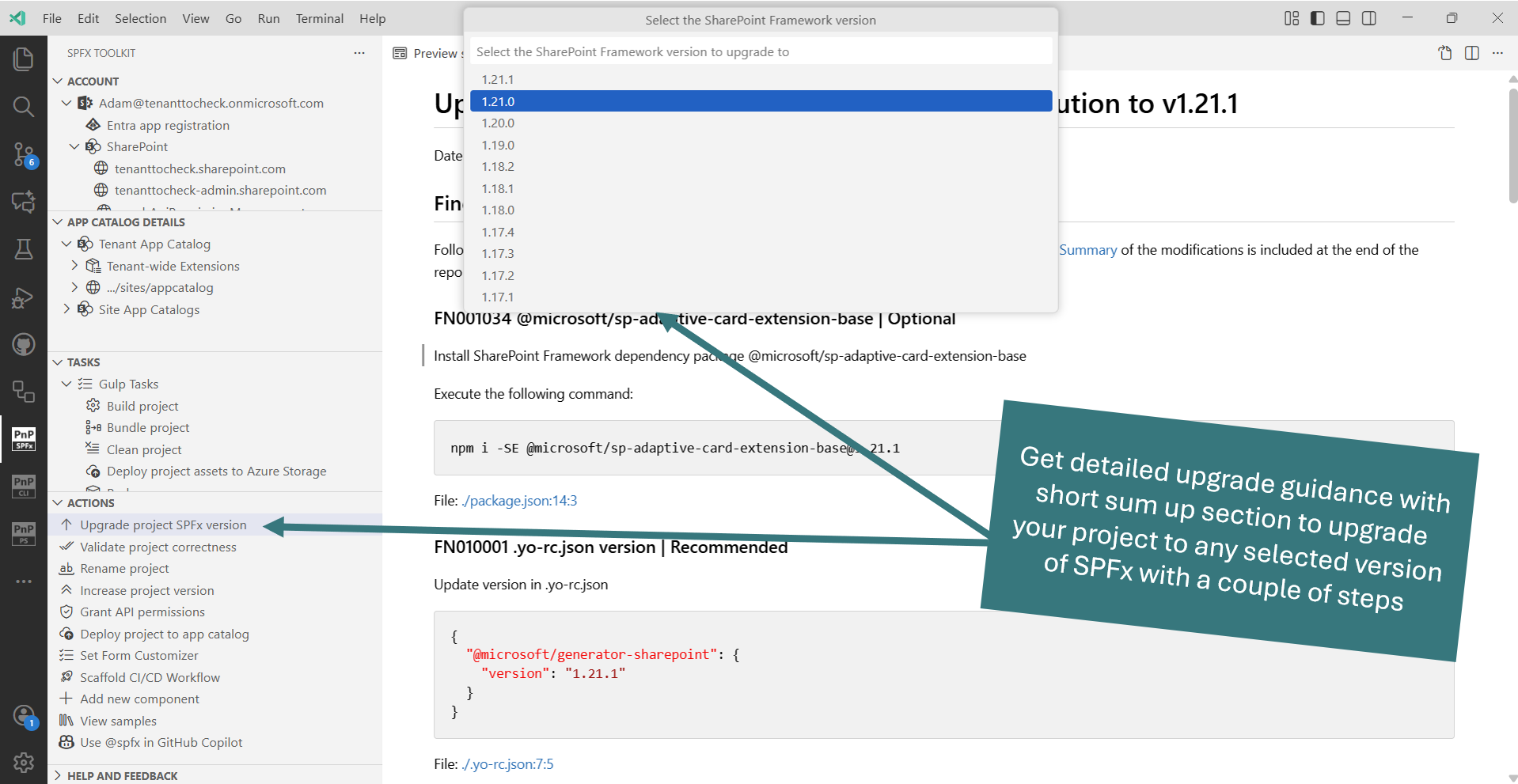Open the PnP CLI view icon
The width and height of the screenshot is (1518, 784).
[24, 486]
